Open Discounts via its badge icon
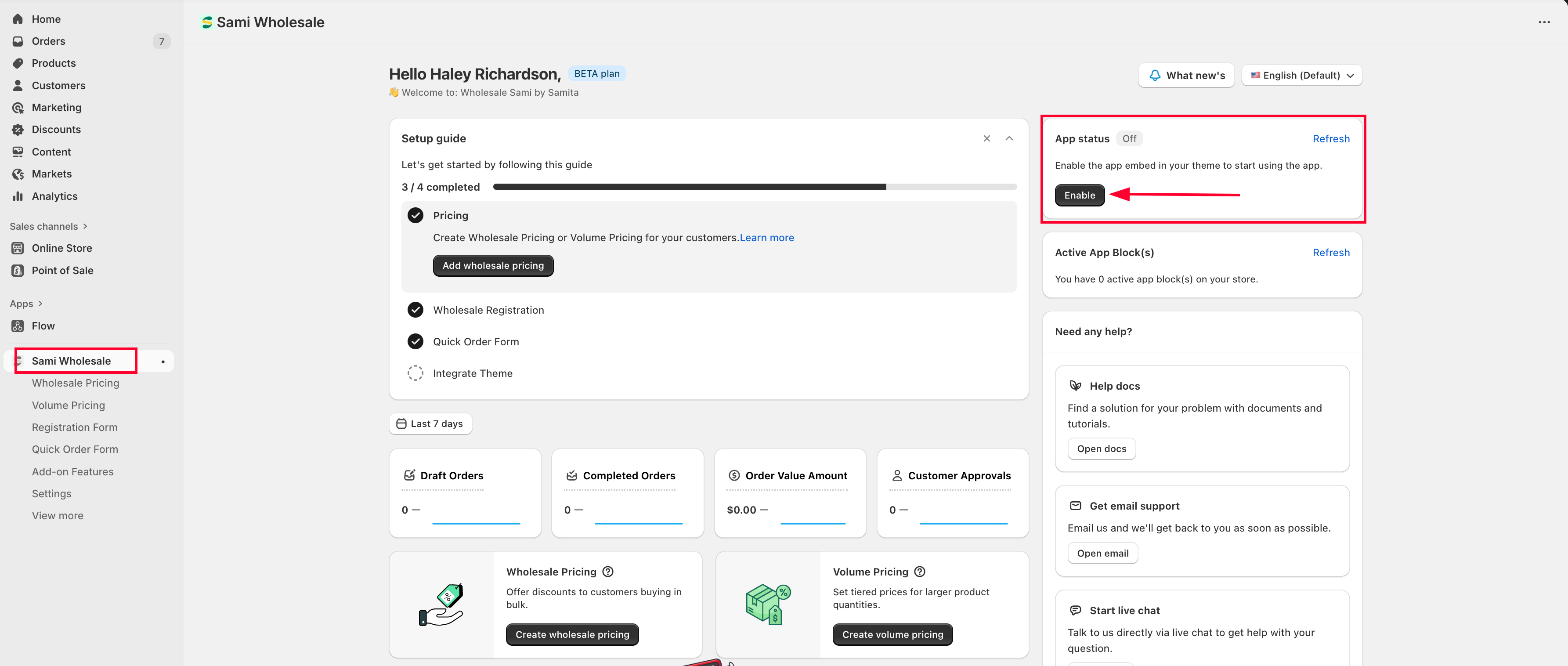1568x666 pixels. pos(18,130)
